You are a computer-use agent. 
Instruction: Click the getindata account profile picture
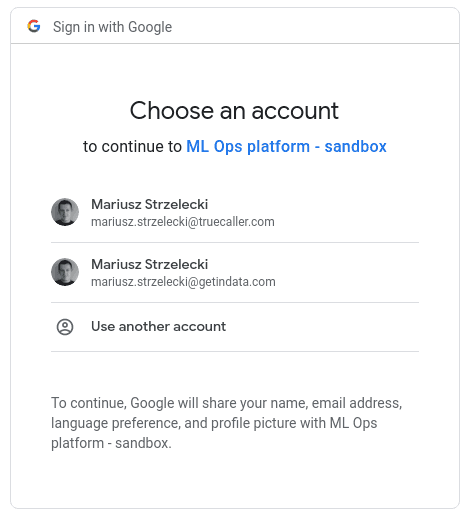pos(65,272)
